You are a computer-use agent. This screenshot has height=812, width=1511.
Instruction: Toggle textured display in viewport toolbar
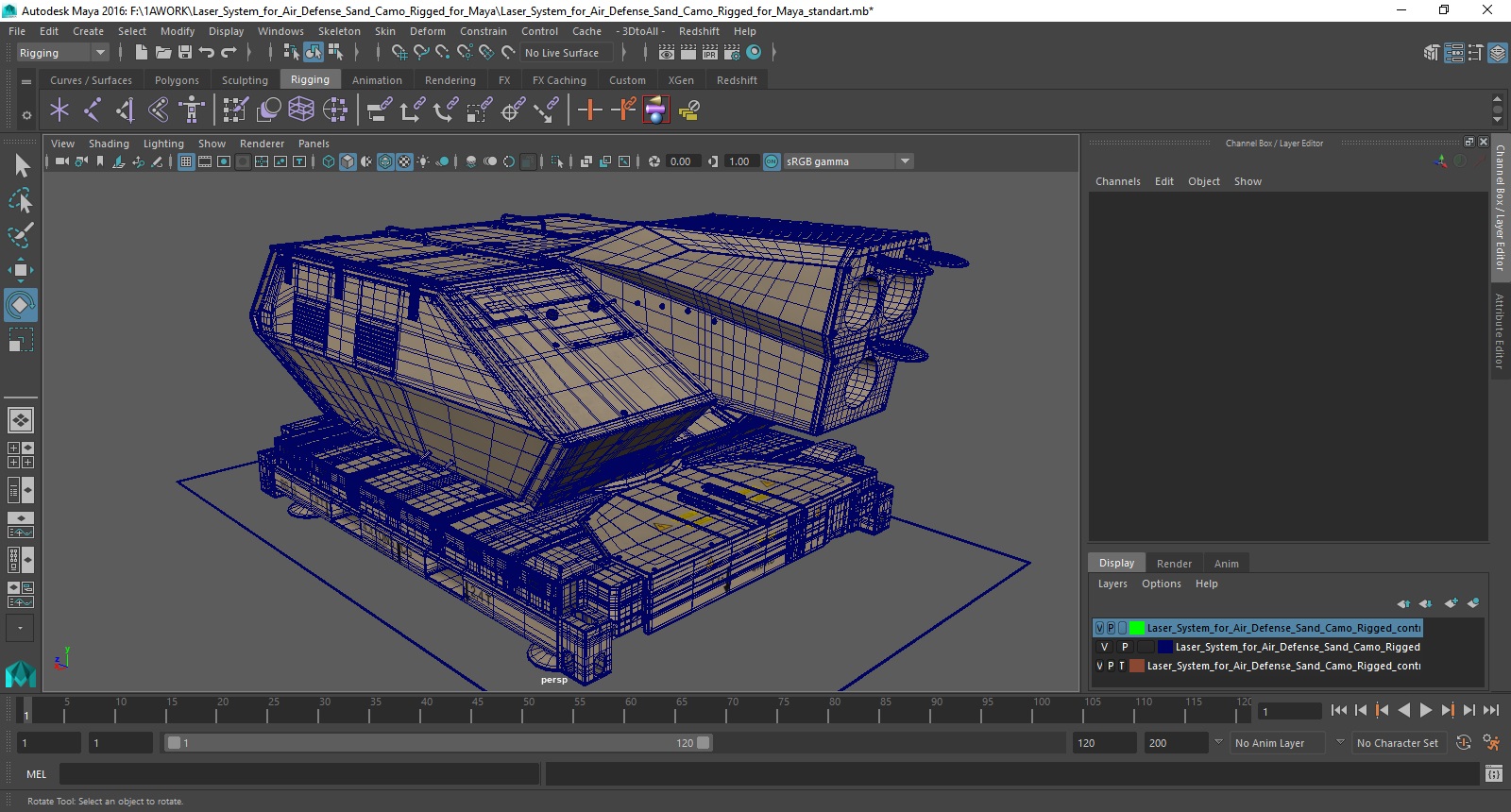tap(404, 161)
